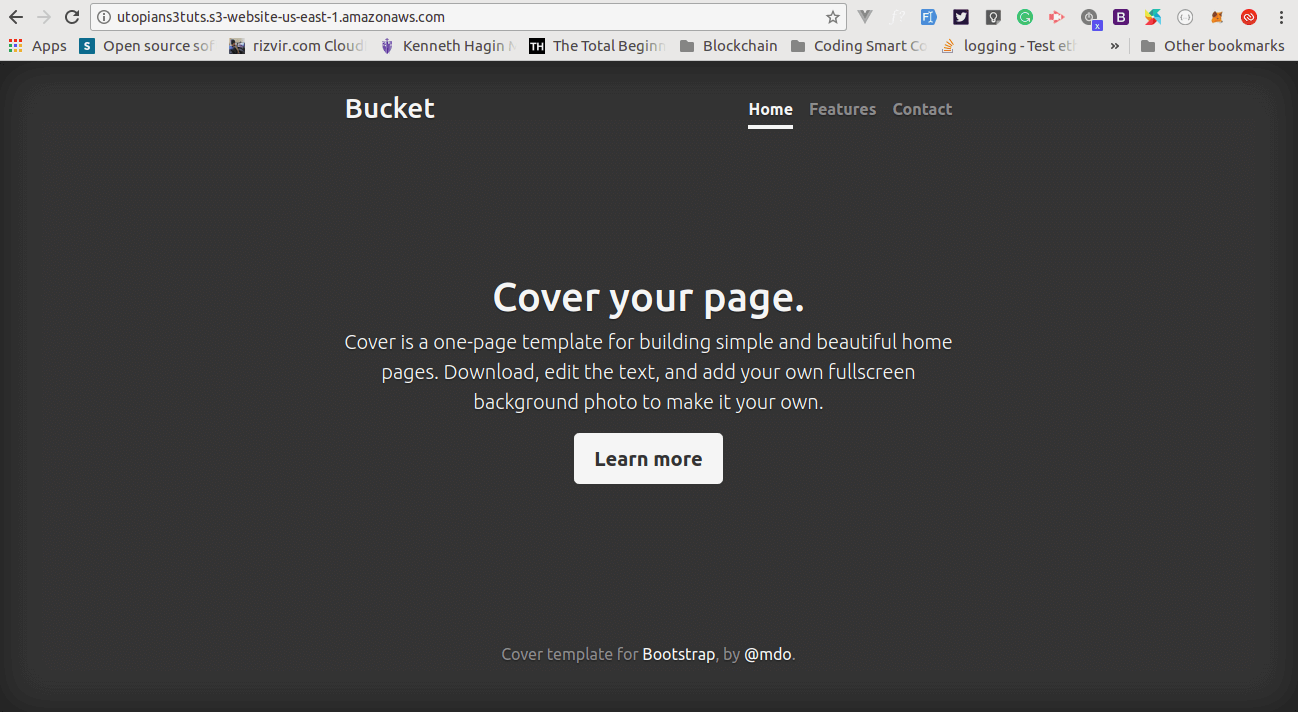Screen dimensions: 1298x712
Task: Open the 'Open source sof' bookmark
Action: tap(147, 46)
